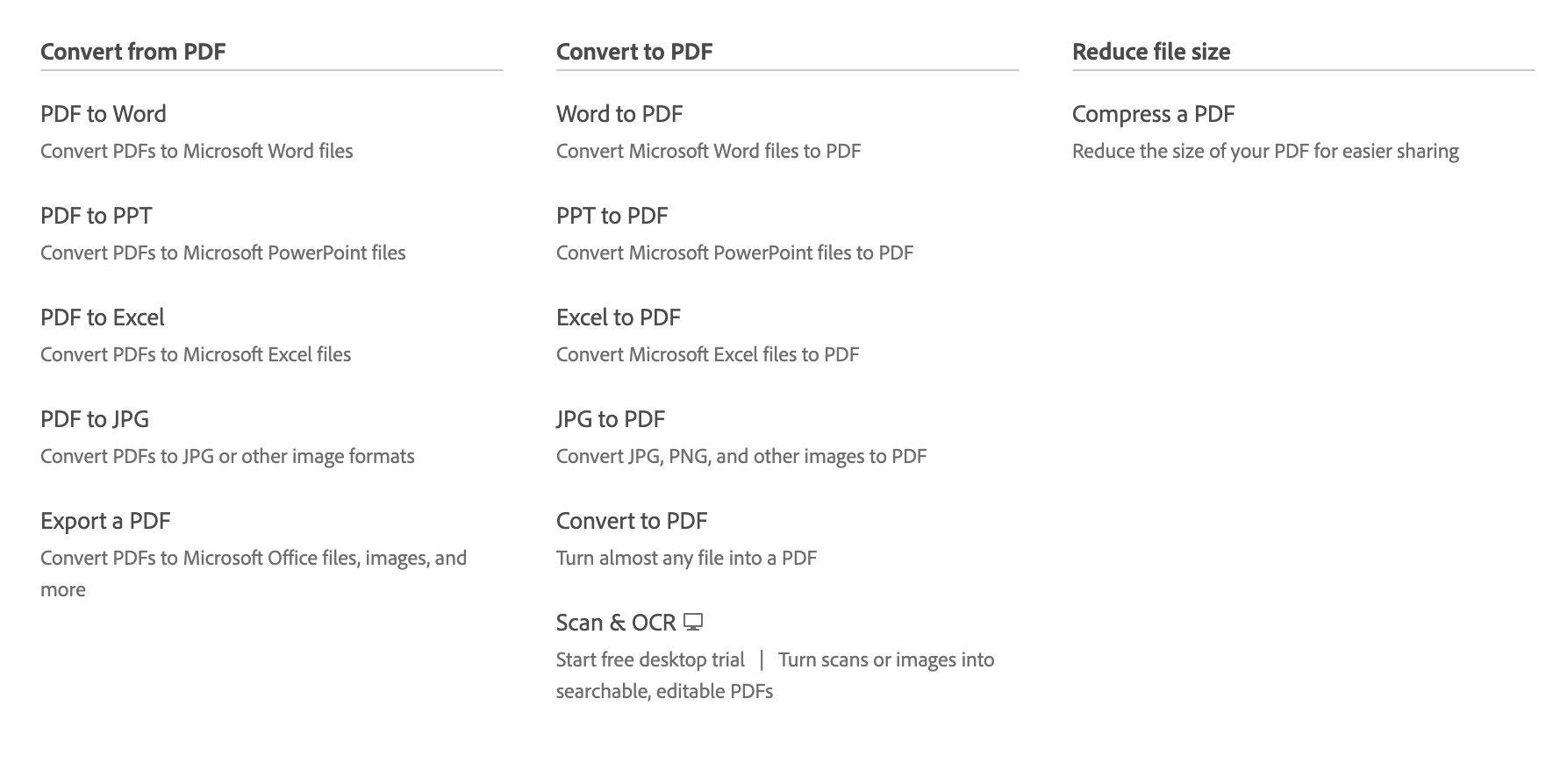Screen dimensions: 1553x784
Task: Open the PDF to PPT converter
Action: (x=97, y=216)
